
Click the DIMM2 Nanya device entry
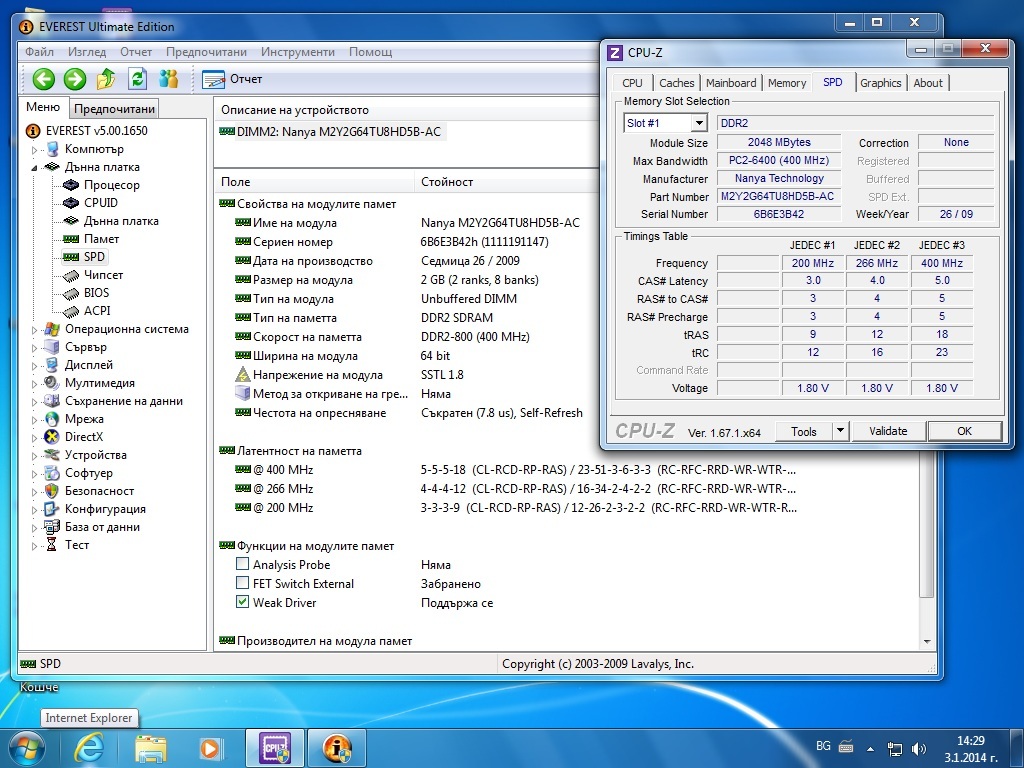[331, 132]
